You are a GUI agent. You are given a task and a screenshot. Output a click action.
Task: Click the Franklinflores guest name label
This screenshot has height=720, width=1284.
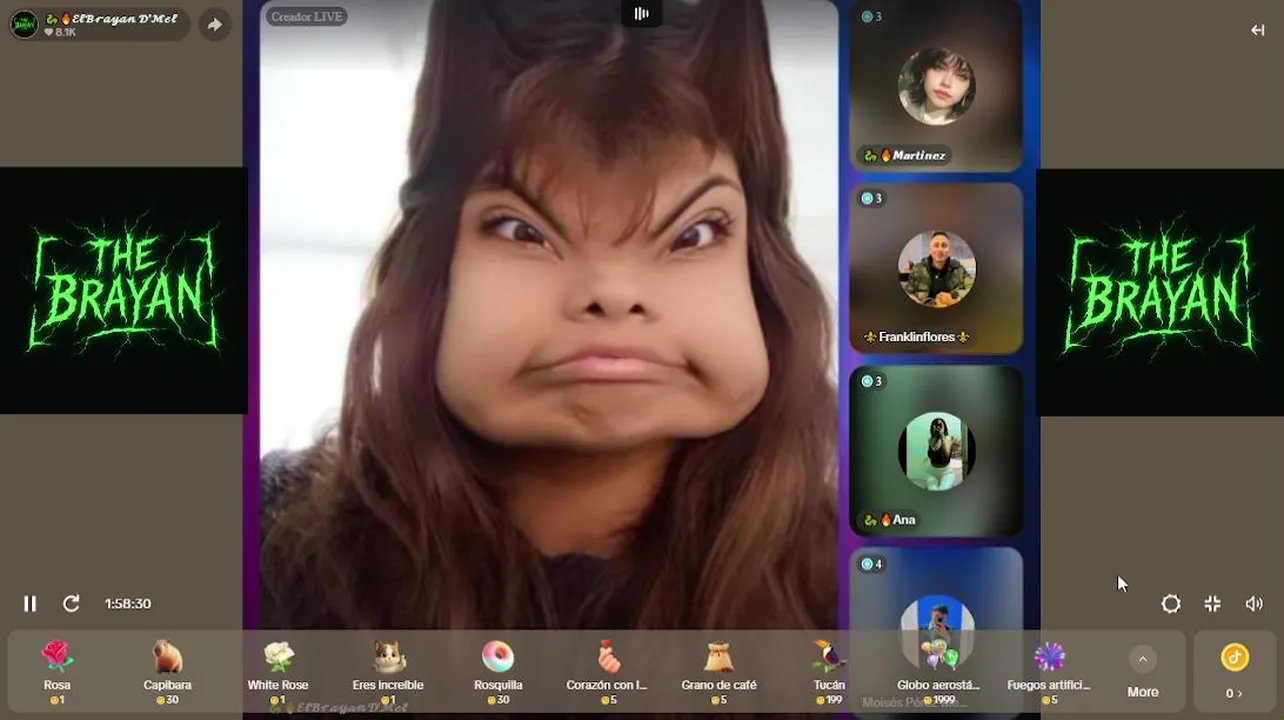pyautogui.click(x=917, y=337)
